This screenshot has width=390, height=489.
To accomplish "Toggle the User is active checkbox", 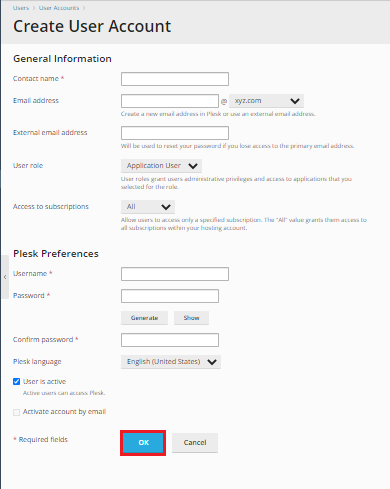I will coord(16,381).
